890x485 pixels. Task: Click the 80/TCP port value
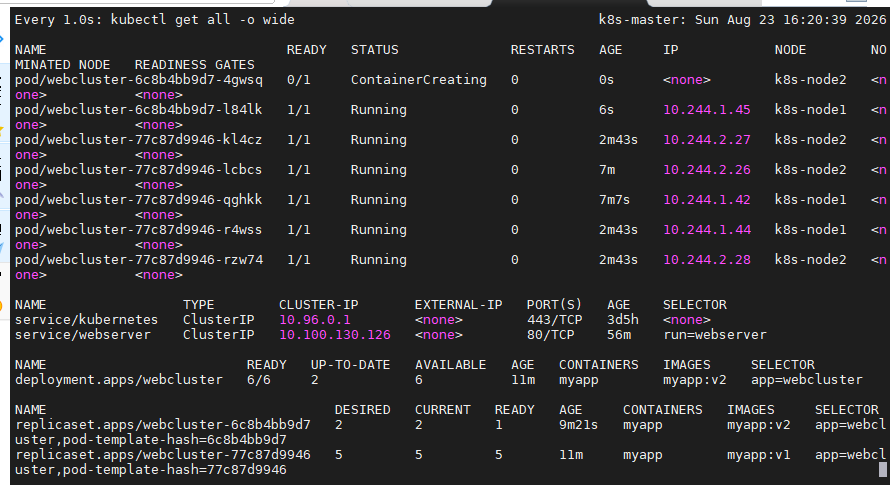pyautogui.click(x=551, y=335)
